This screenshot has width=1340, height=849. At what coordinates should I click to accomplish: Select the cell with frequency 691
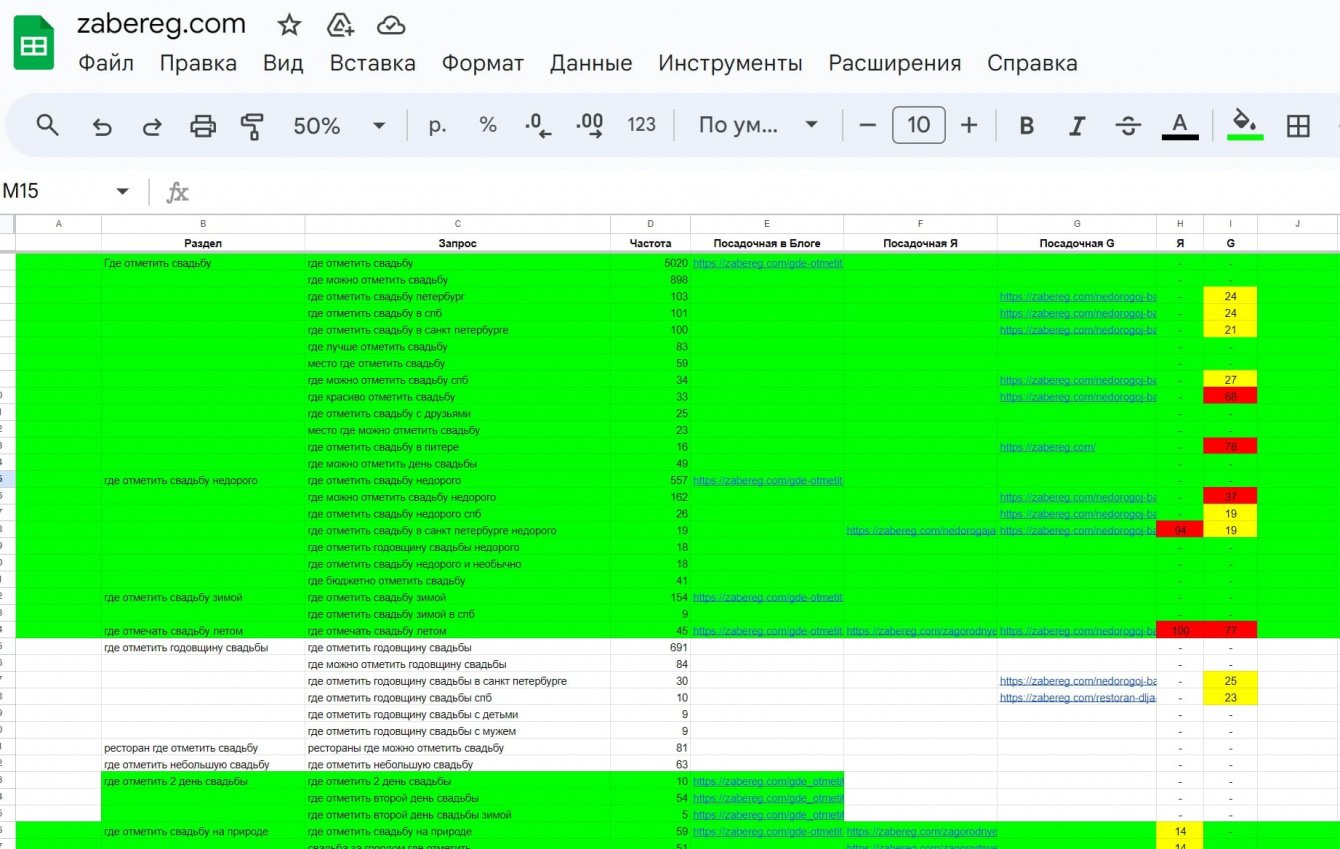coord(650,648)
